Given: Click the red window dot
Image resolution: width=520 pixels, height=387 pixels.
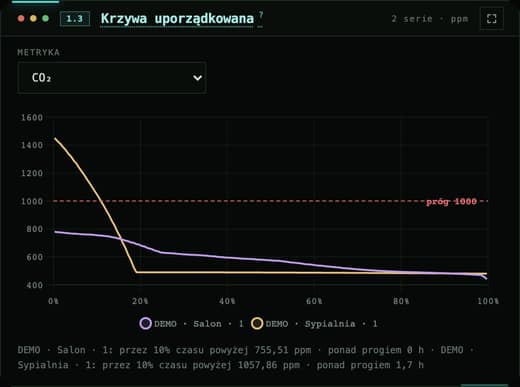Looking at the screenshot, I should pyautogui.click(x=21, y=18).
